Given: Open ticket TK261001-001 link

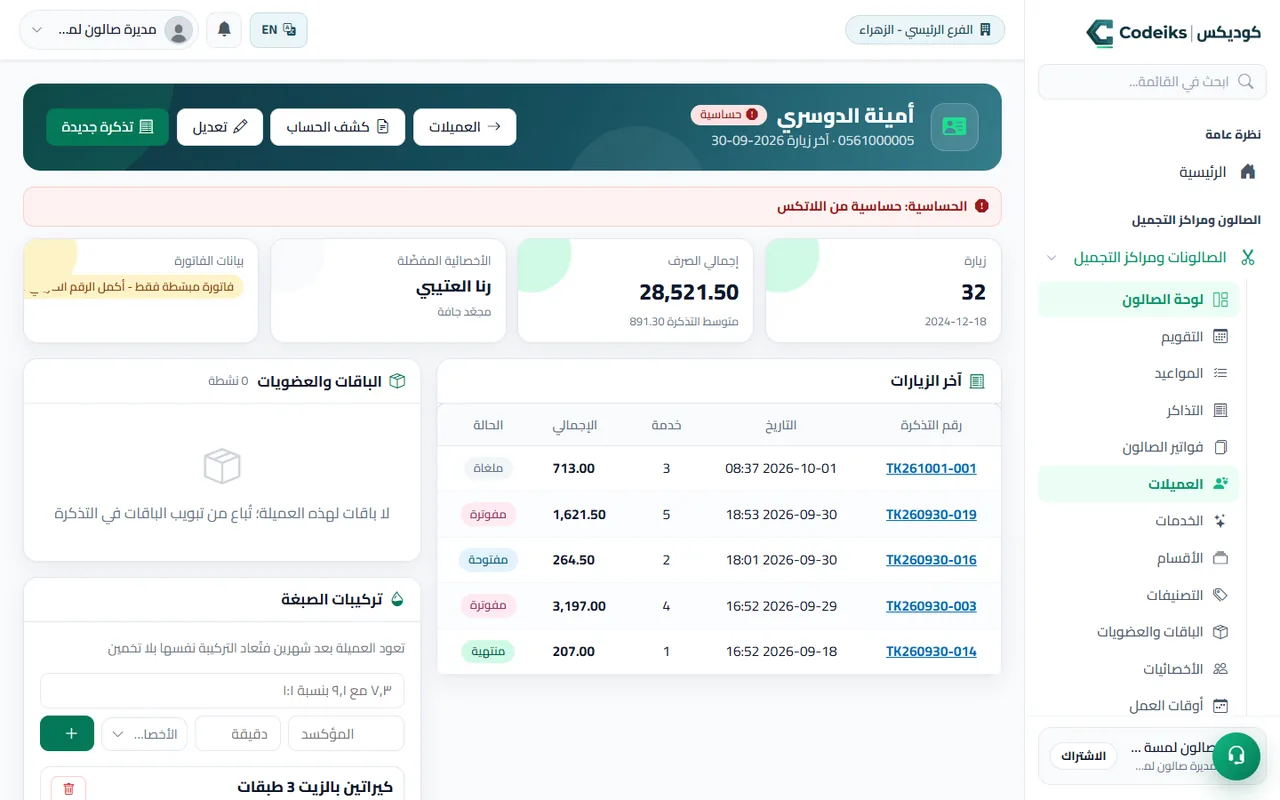Looking at the screenshot, I should click(931, 468).
